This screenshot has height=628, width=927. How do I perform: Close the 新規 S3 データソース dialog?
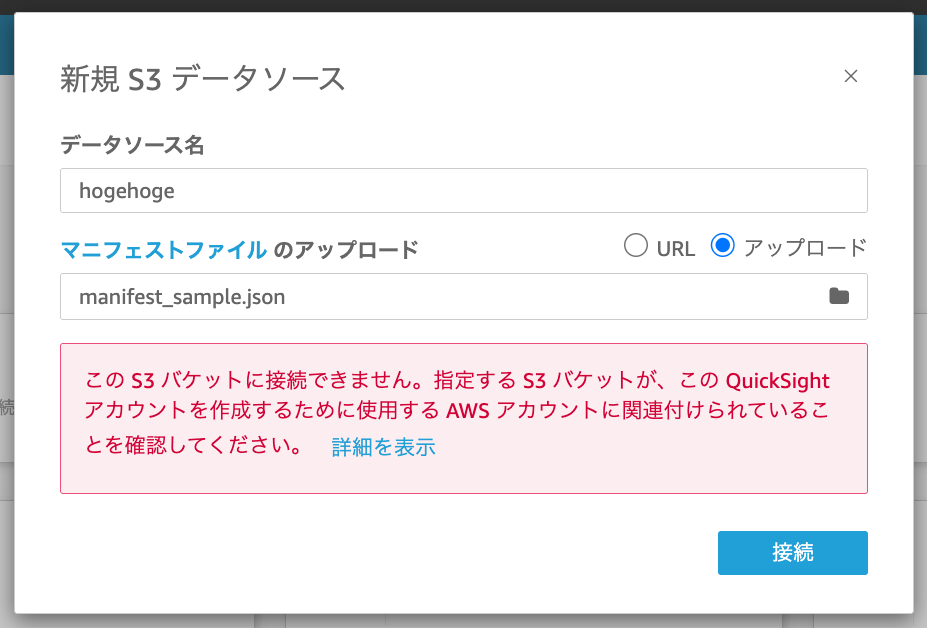(x=851, y=76)
